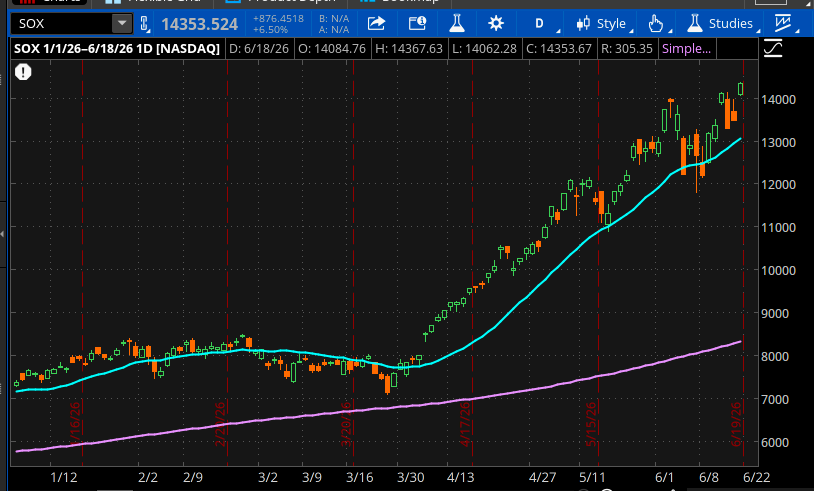Viewport: 814px width, 491px height.
Task: Click the L: 14062.28 low value
Action: (484, 49)
